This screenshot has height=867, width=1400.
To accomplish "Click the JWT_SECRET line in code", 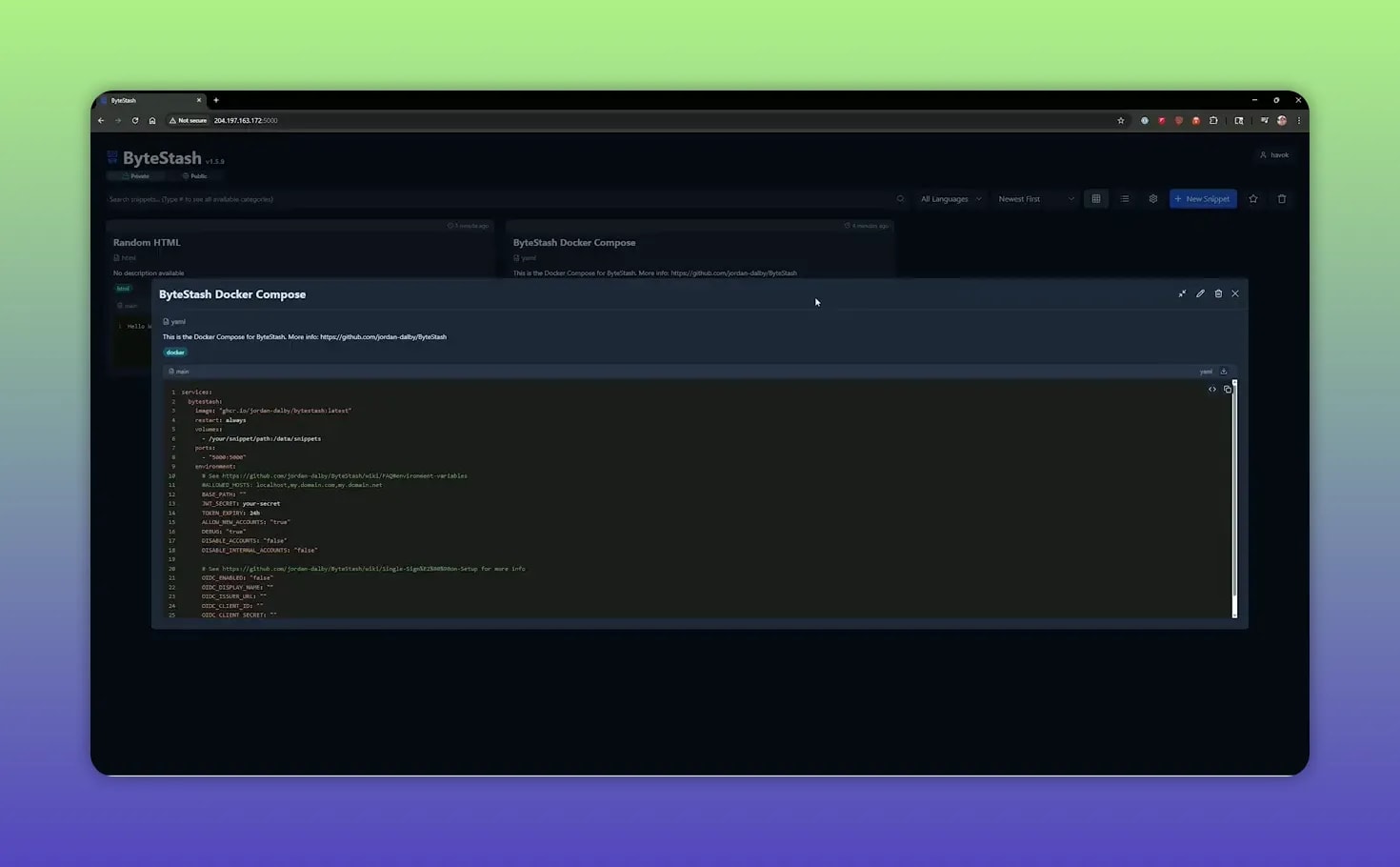I will 241,504.
